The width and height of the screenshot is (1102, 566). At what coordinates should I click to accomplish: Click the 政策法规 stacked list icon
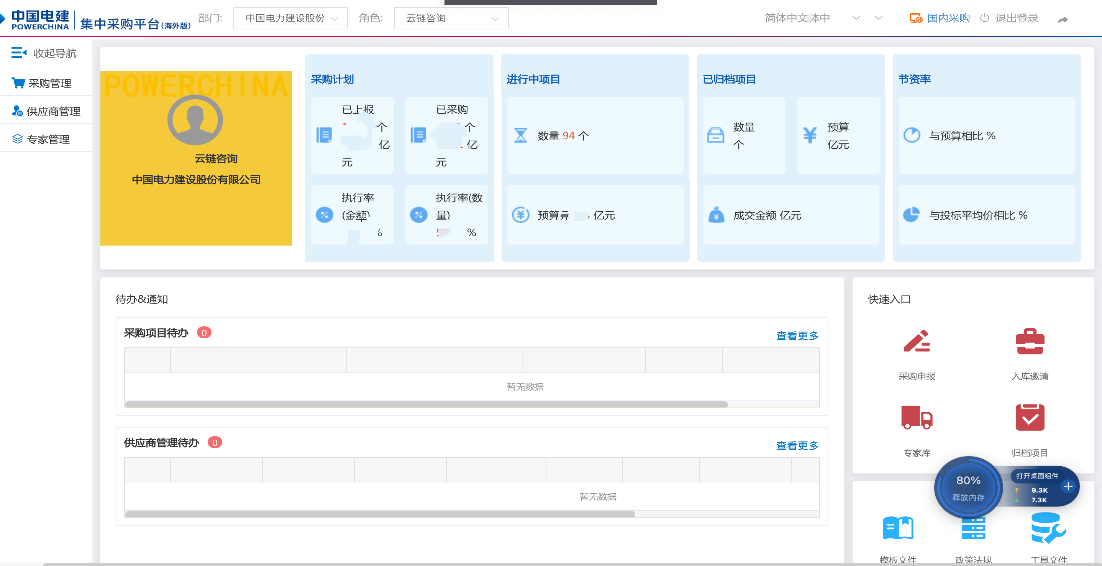click(972, 531)
